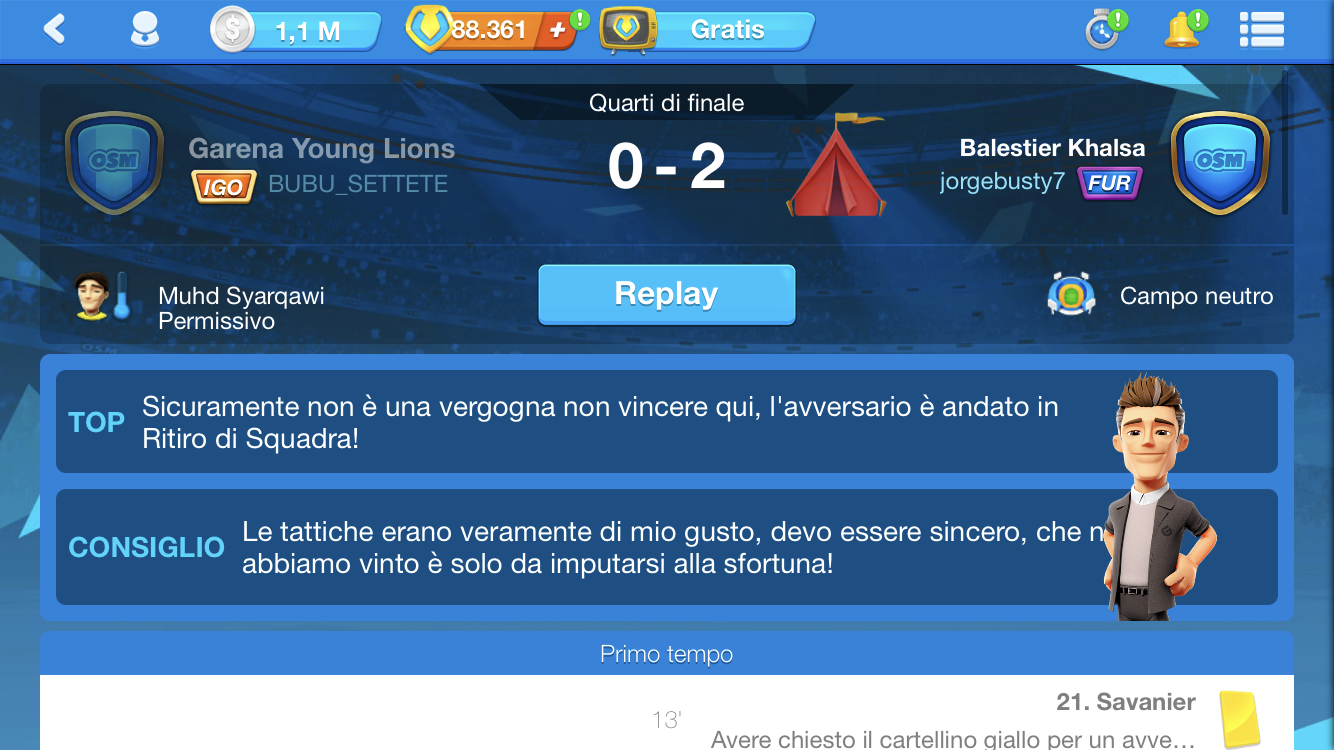
Task: Tap the red training camp tent
Action: tap(836, 164)
